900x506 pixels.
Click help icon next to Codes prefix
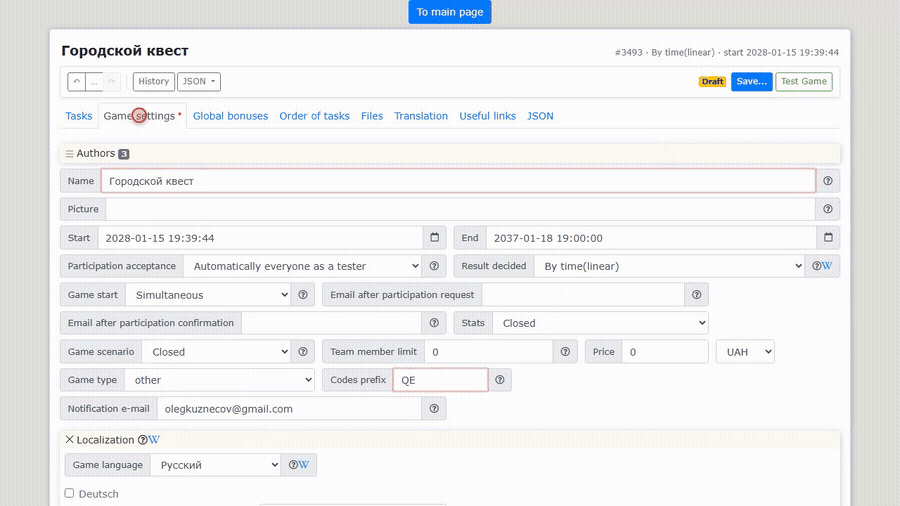coord(500,380)
